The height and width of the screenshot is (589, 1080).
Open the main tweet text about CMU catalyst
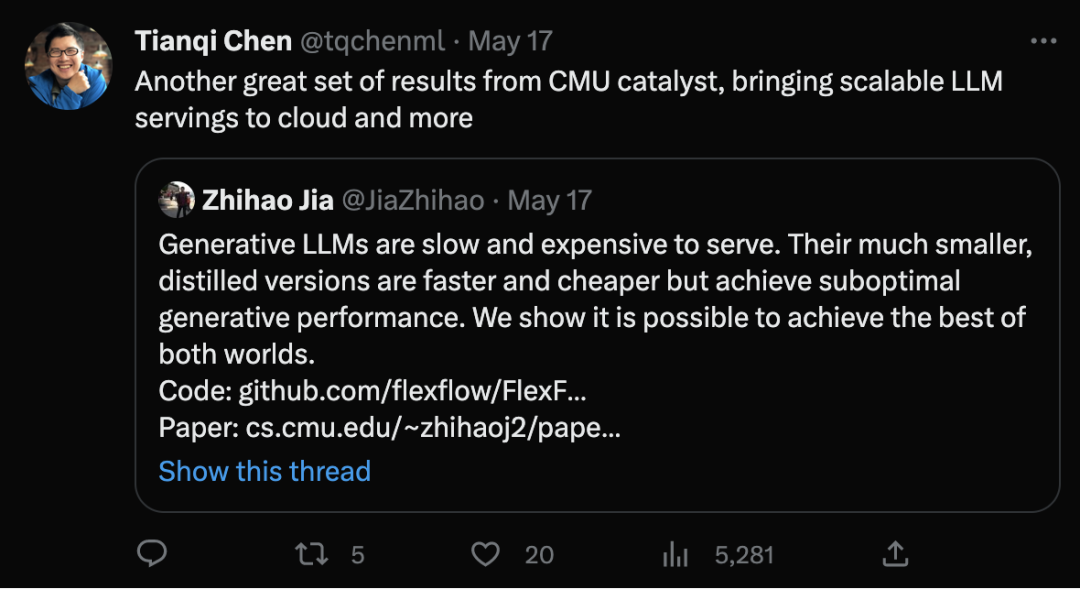(x=569, y=100)
